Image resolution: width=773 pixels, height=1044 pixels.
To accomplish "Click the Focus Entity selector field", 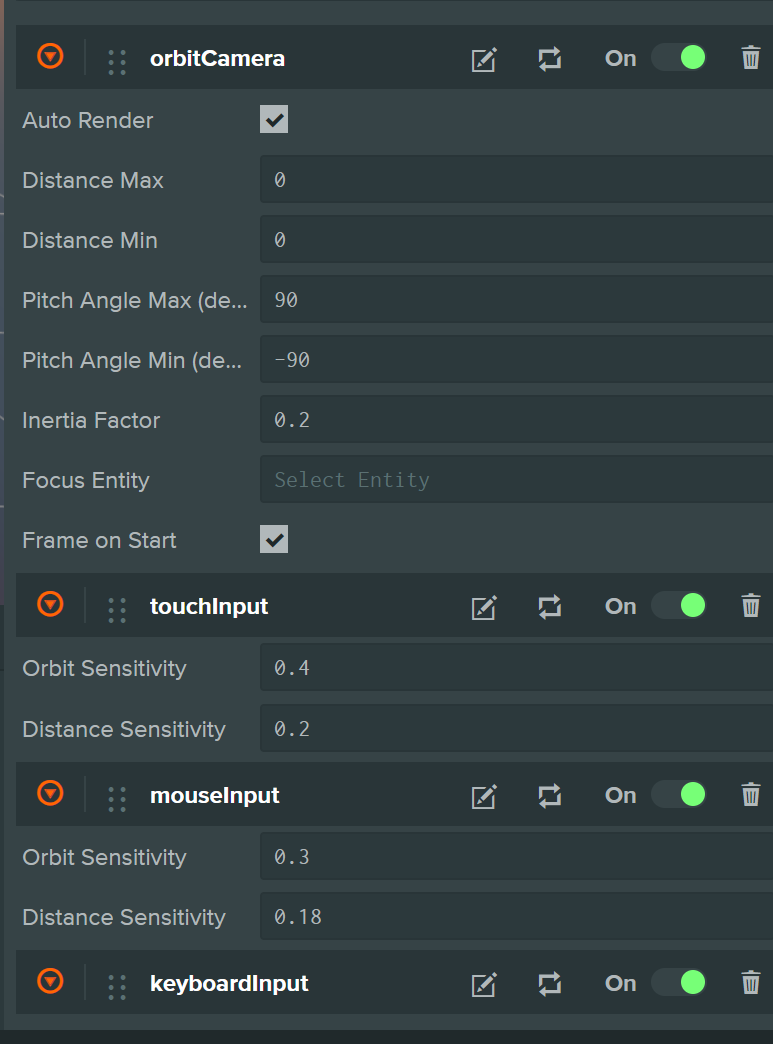I will [516, 480].
